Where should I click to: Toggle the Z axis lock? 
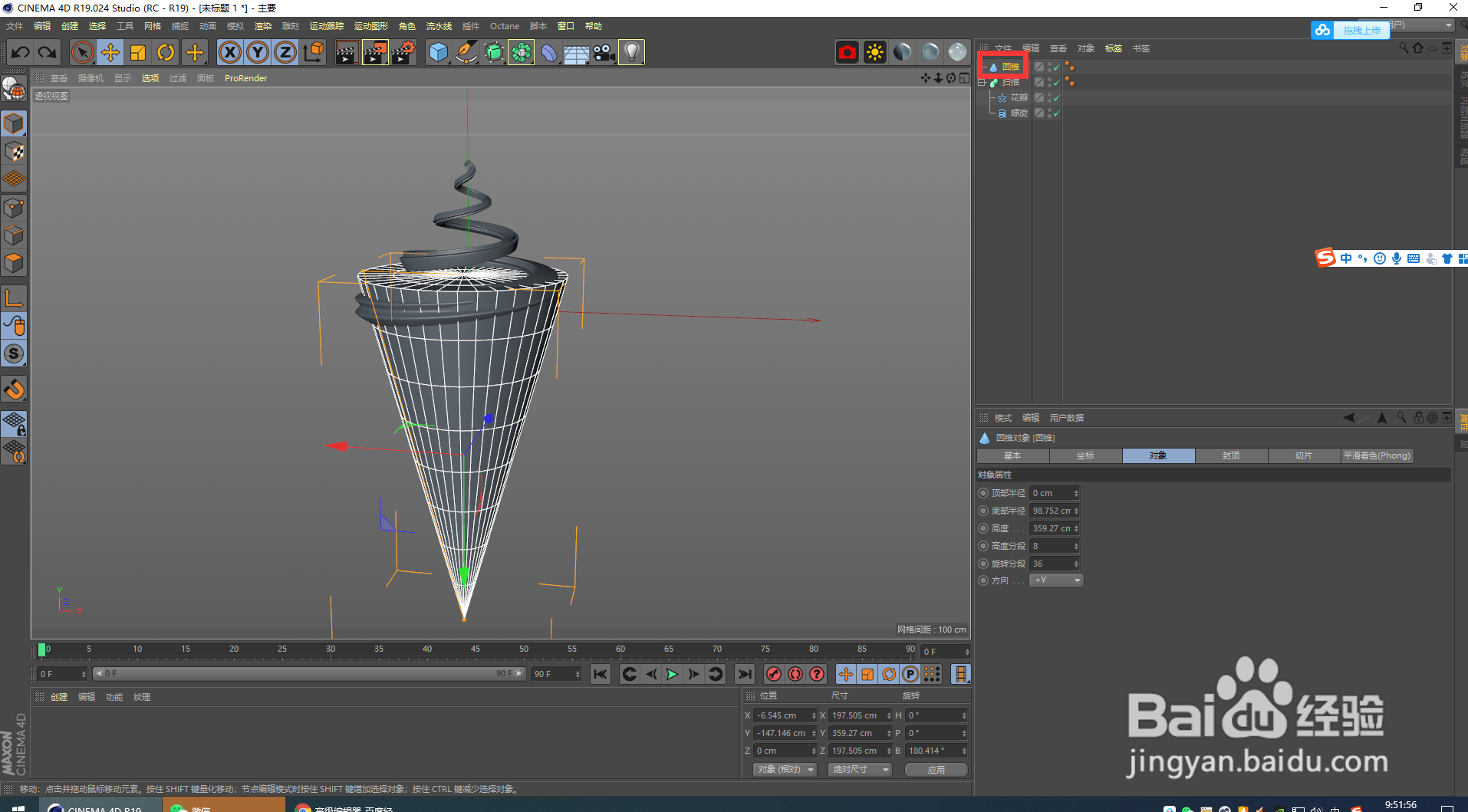285,52
